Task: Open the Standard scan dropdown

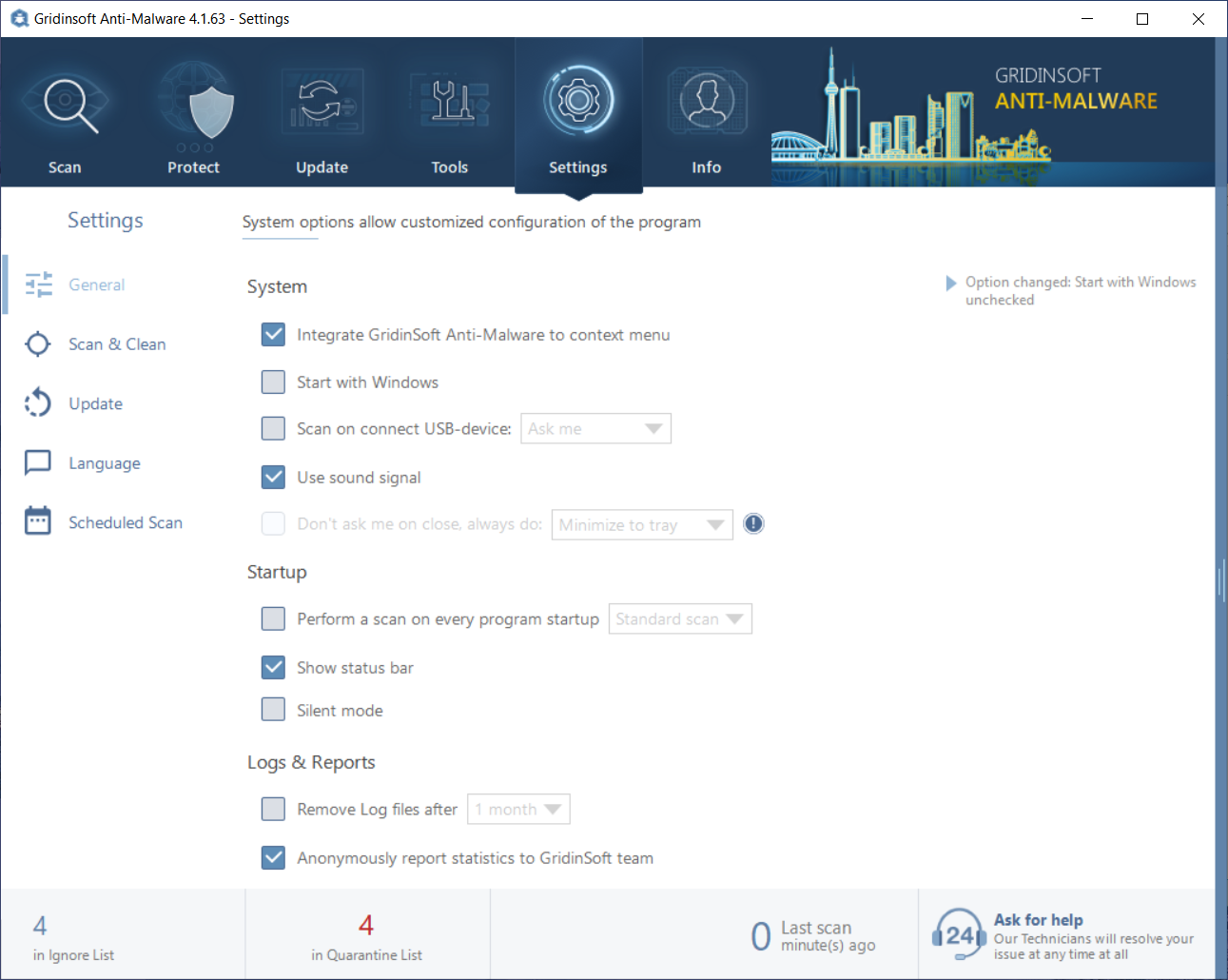Action: 680,618
